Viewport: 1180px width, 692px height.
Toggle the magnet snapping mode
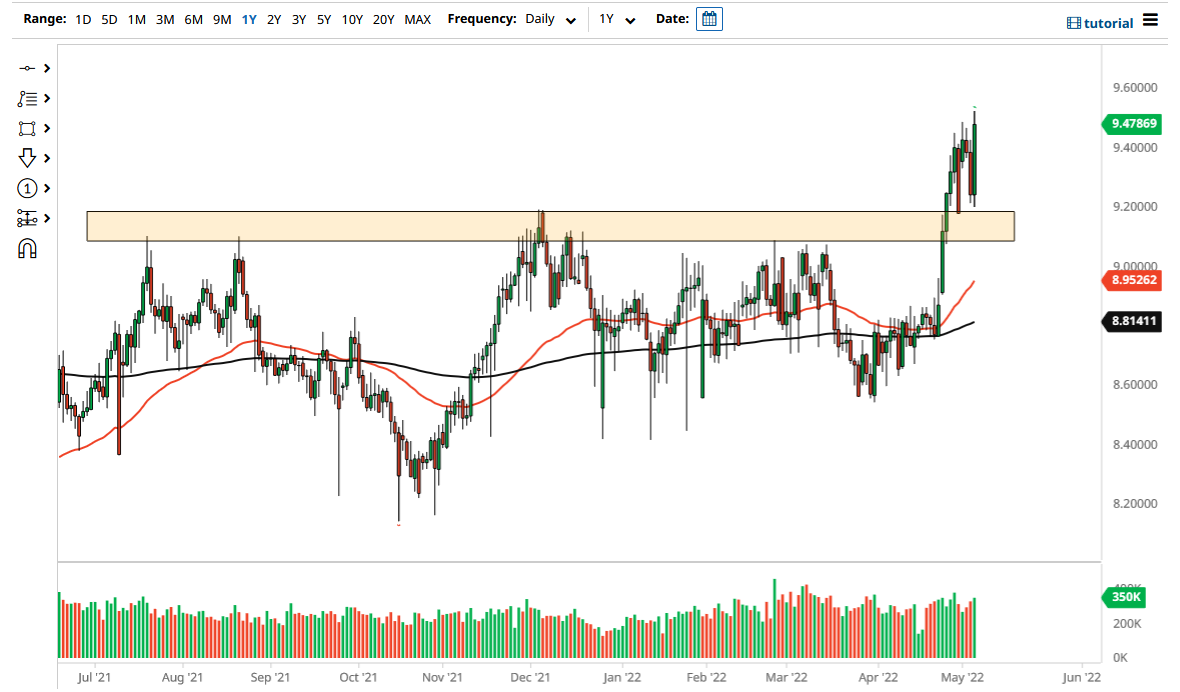click(x=28, y=248)
